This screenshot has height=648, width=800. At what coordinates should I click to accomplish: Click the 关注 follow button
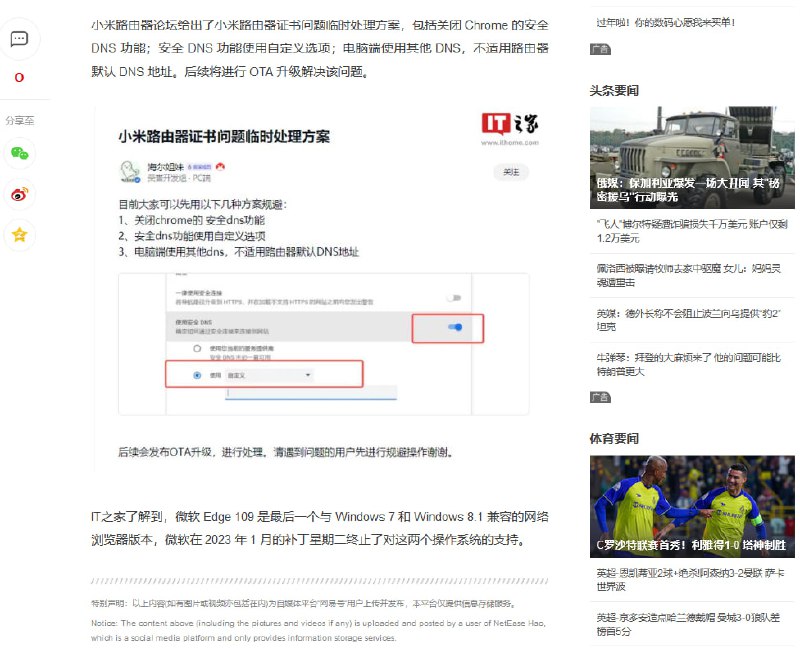click(510, 171)
